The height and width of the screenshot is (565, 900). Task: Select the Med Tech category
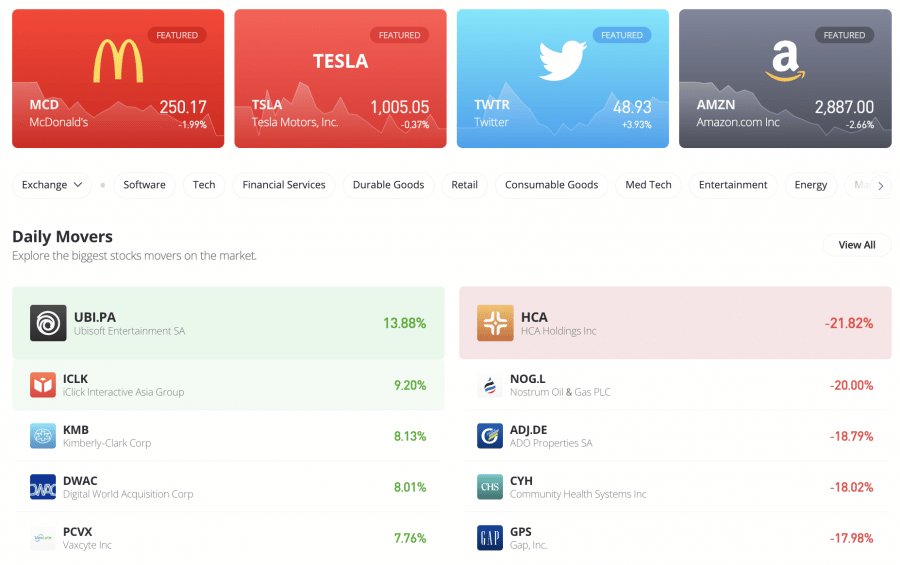(x=649, y=185)
